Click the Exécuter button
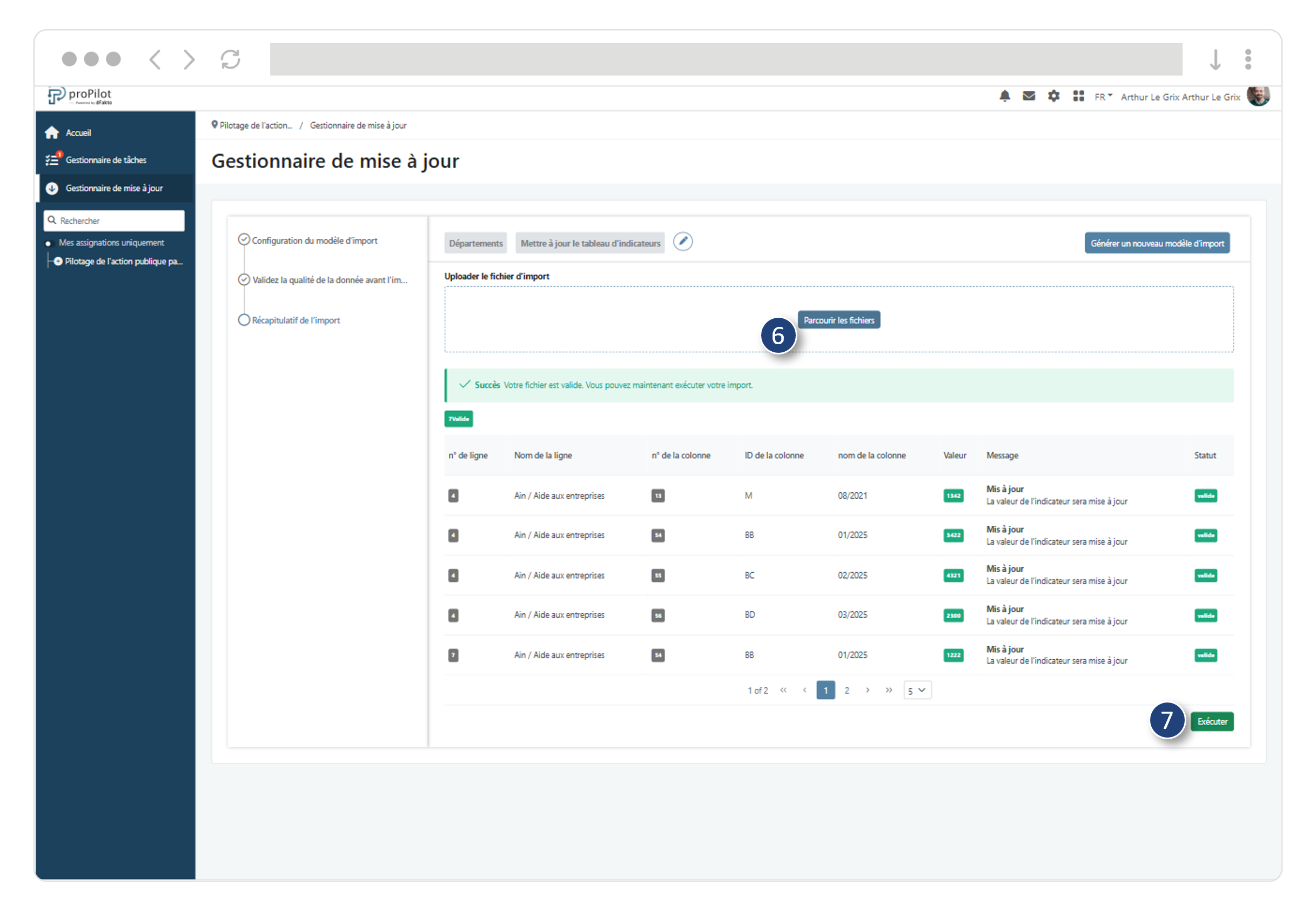 tap(1212, 721)
